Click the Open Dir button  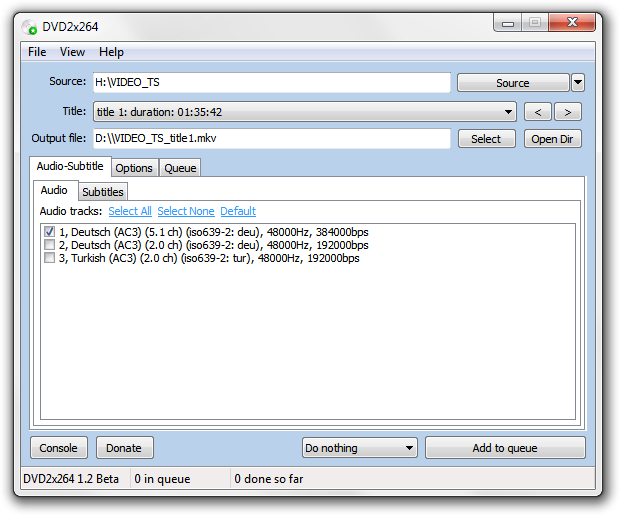pyautogui.click(x=552, y=139)
